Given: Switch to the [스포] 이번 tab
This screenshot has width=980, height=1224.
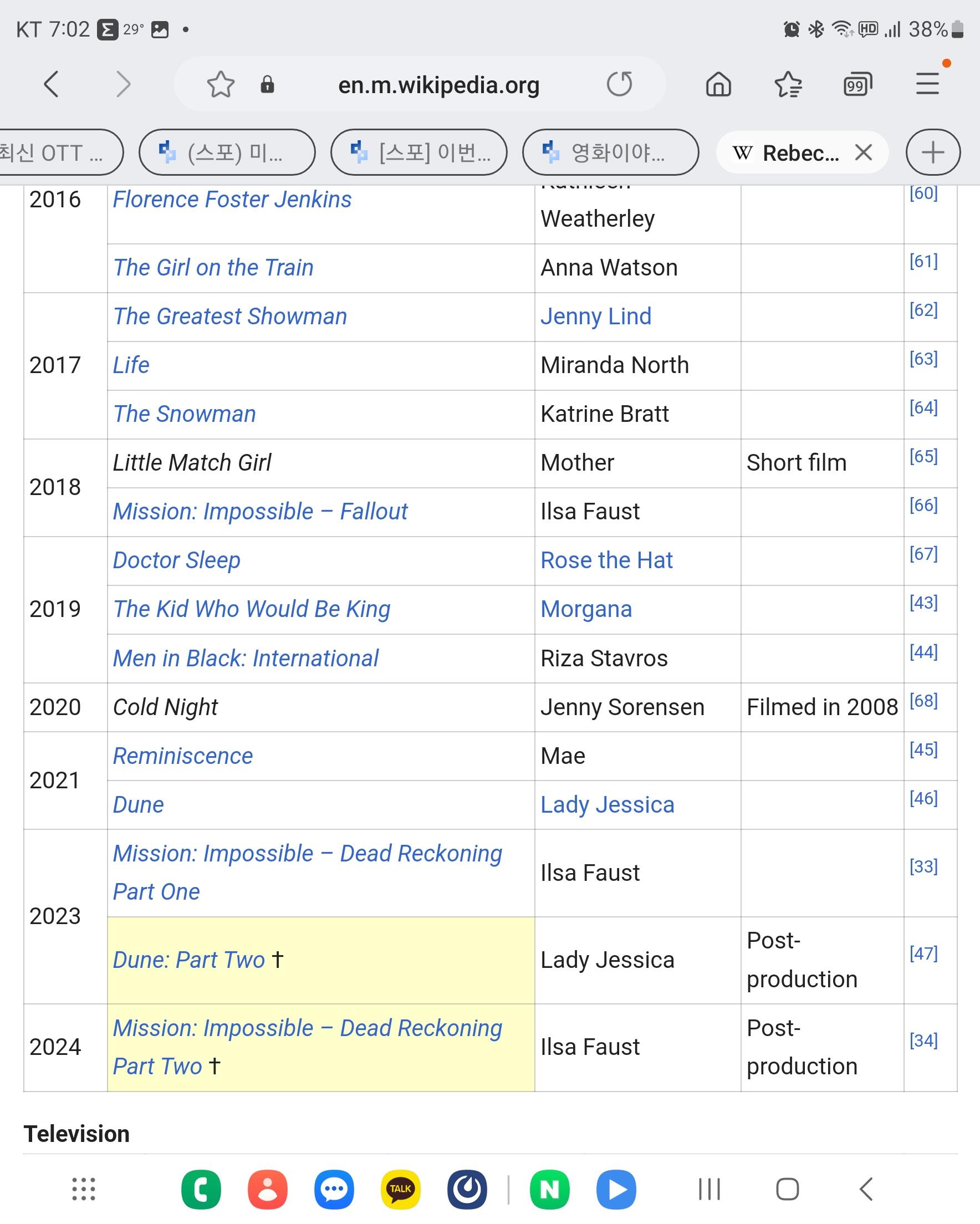Looking at the screenshot, I should point(419,152).
